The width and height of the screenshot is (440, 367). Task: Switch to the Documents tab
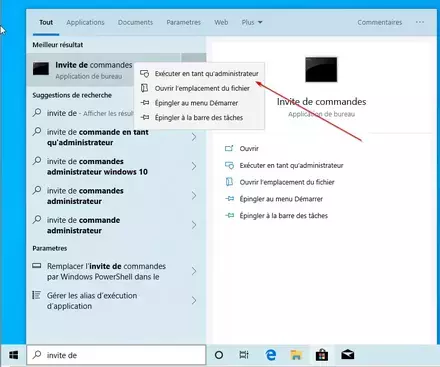tap(135, 22)
